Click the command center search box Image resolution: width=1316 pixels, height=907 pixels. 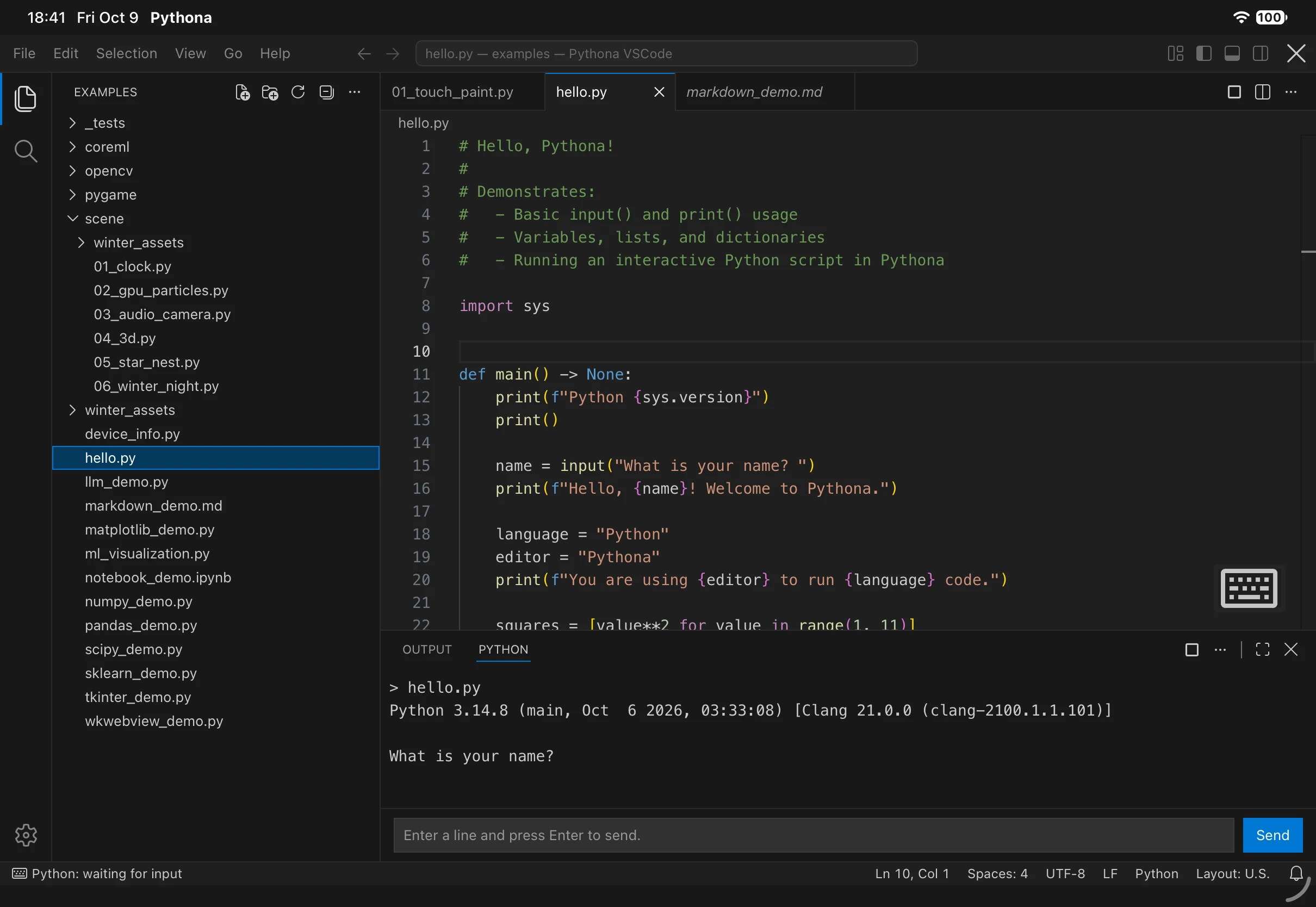(667, 53)
